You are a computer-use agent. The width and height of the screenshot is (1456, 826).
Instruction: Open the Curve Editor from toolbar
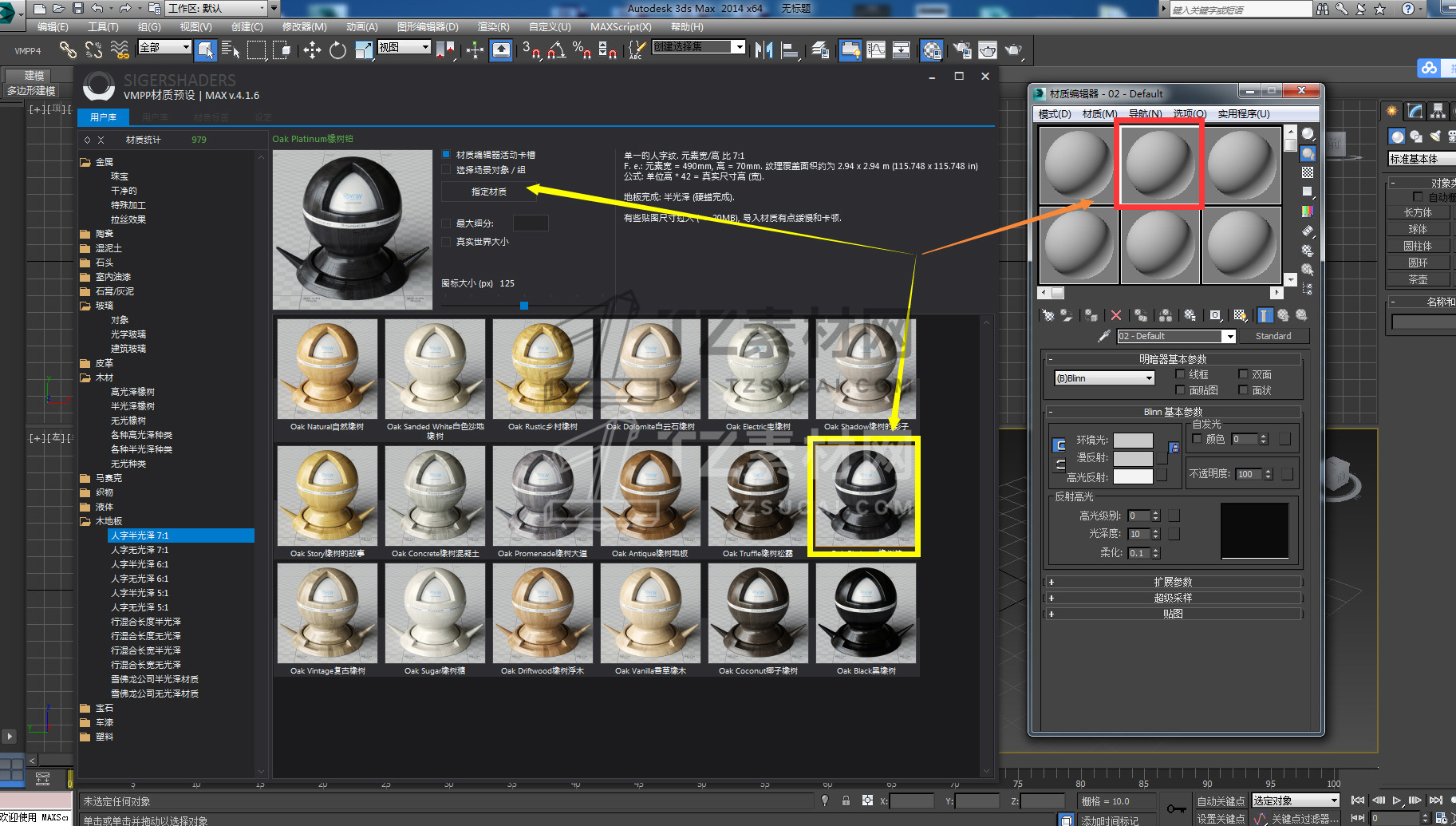(876, 50)
